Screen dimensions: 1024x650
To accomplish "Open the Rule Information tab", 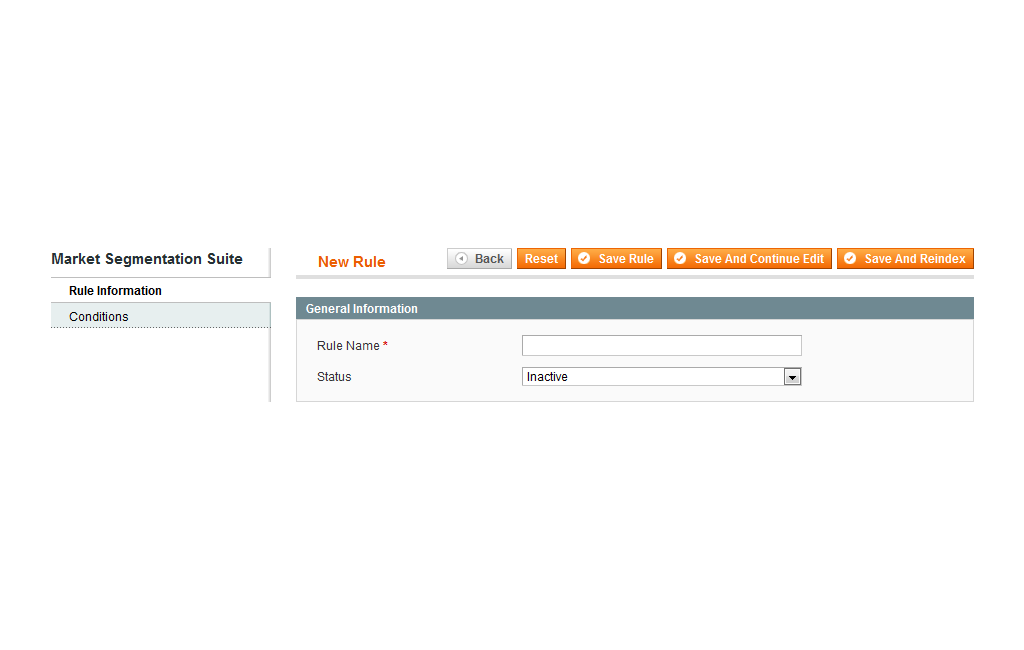I will click(x=161, y=291).
